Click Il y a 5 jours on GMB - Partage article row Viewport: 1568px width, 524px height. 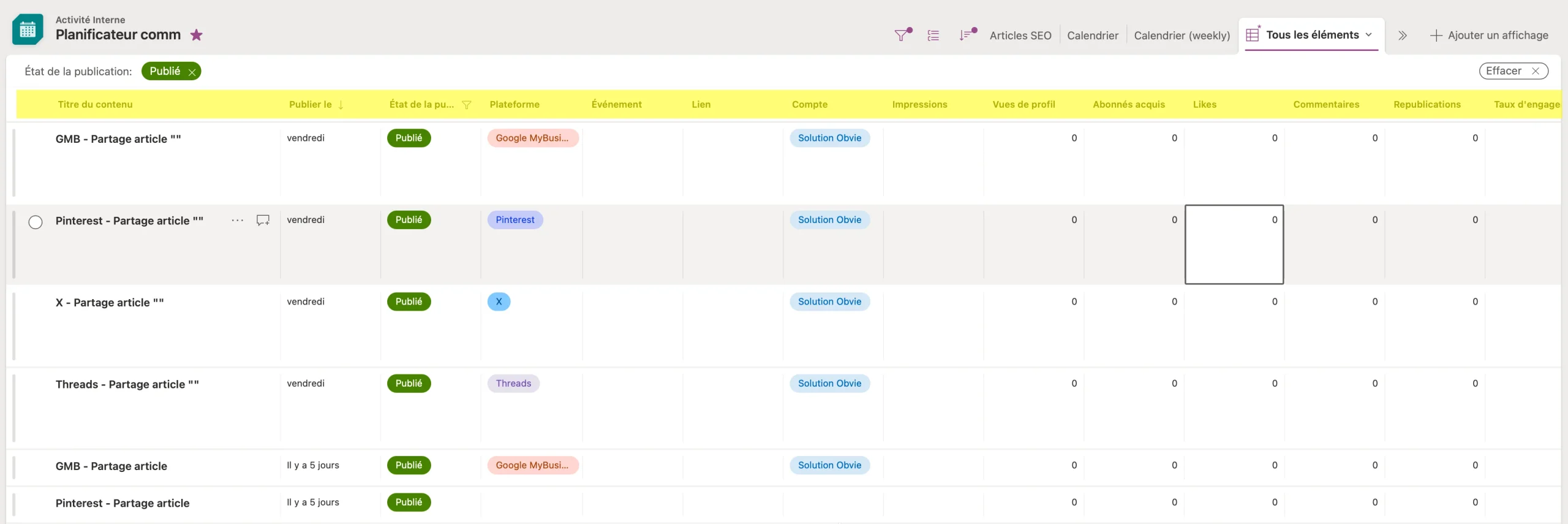click(313, 465)
